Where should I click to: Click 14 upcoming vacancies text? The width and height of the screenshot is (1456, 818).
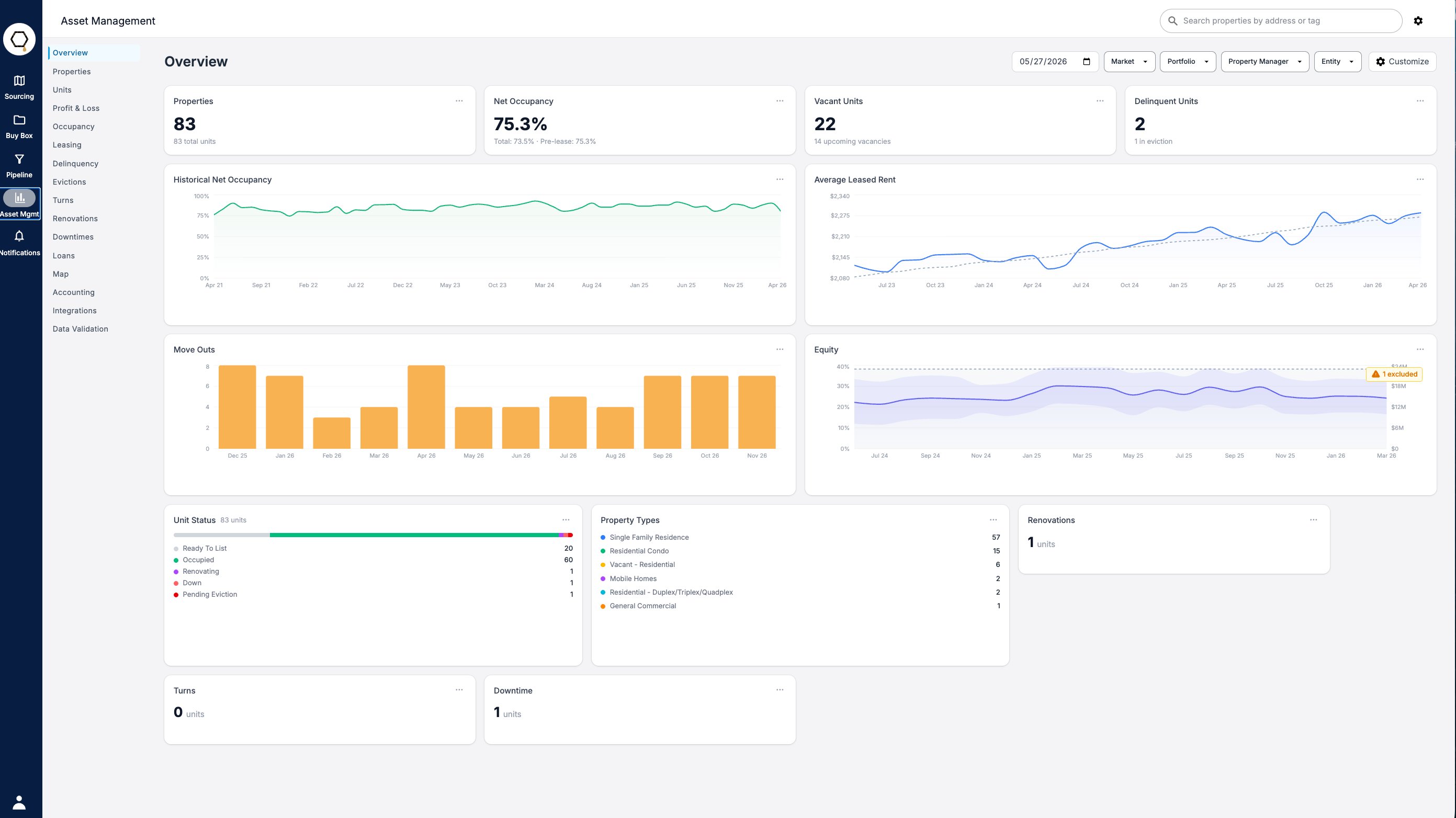[x=852, y=142]
